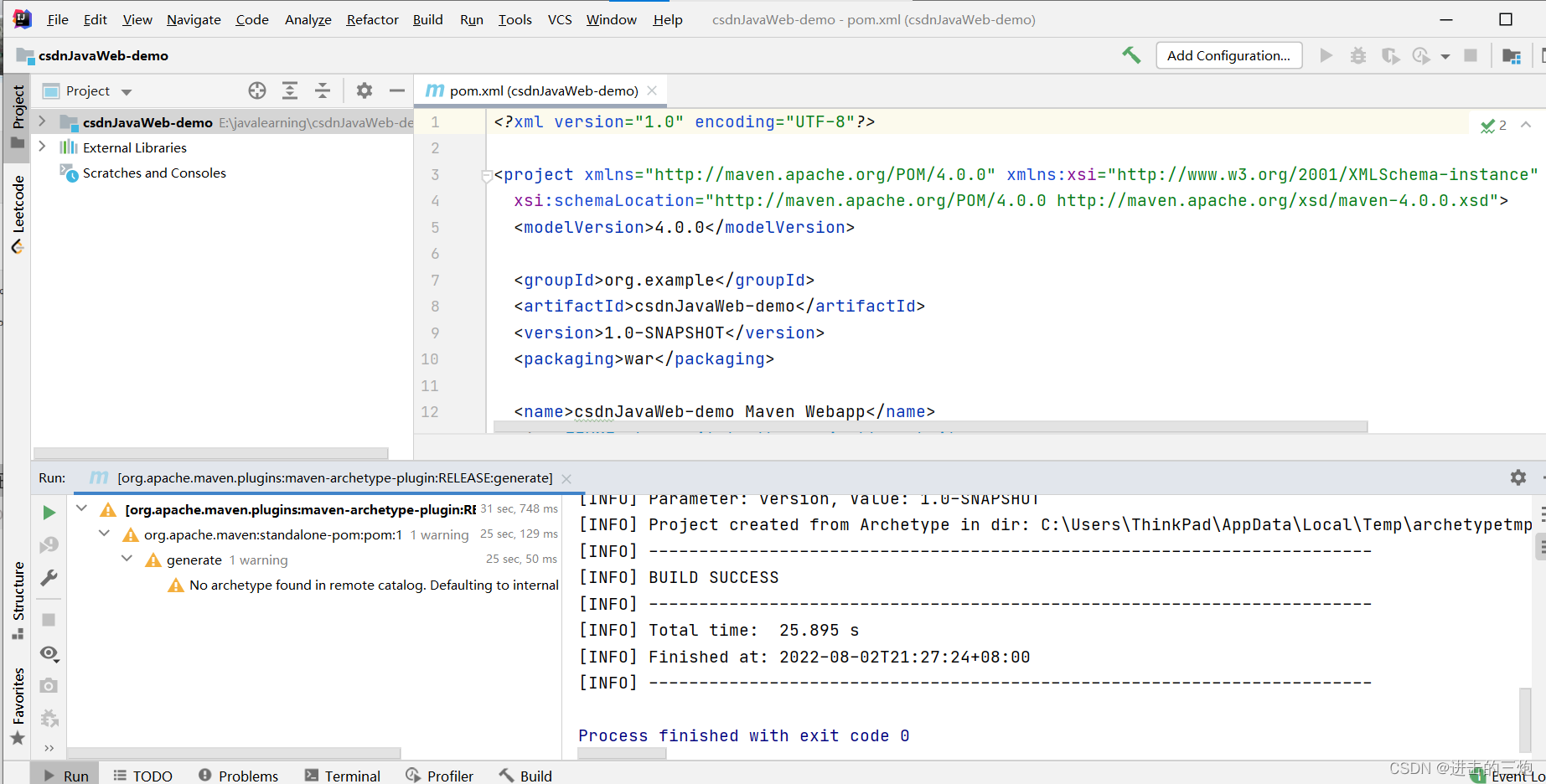Place cursor on the packaging war line
The image size is (1546, 784).
point(644,358)
